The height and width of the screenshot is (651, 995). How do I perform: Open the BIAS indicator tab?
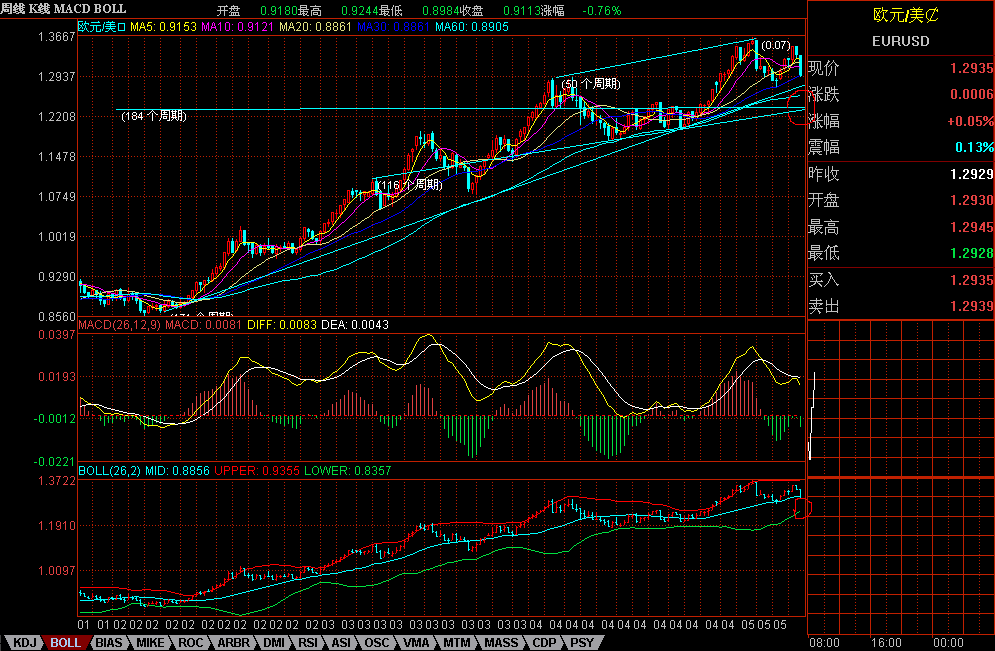pyautogui.click(x=111, y=642)
